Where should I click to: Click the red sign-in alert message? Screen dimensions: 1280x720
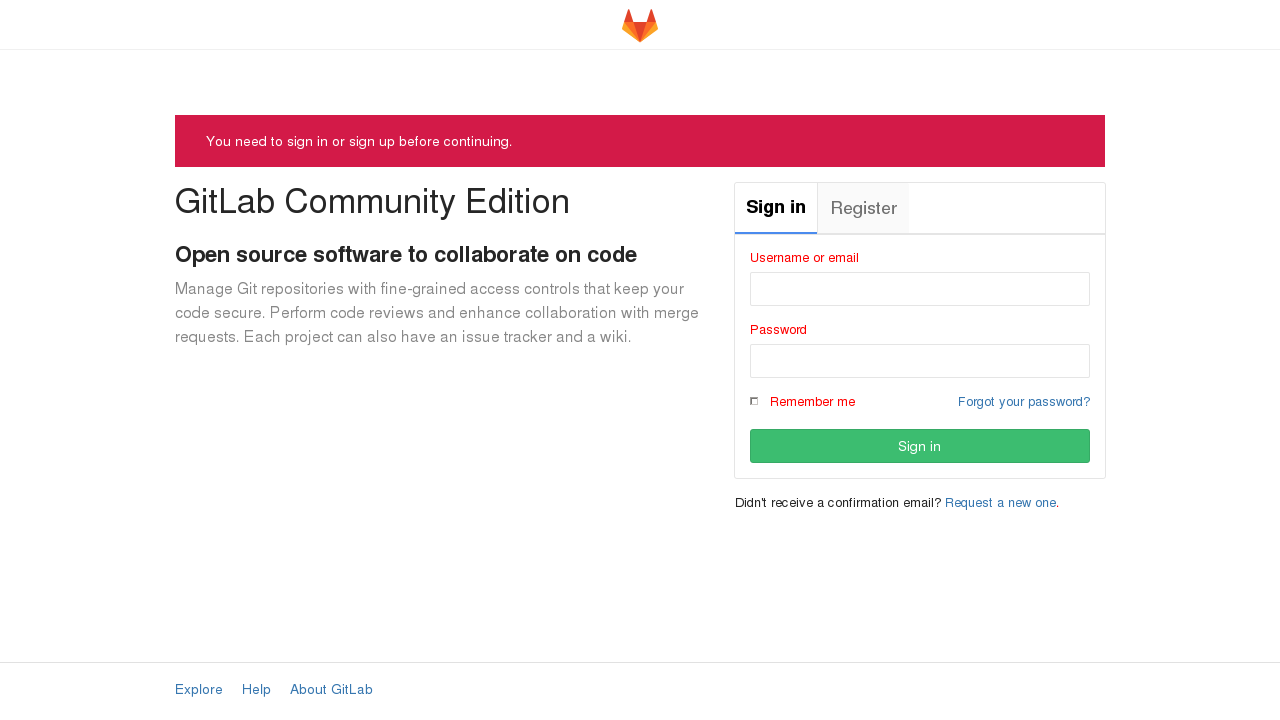tap(640, 141)
